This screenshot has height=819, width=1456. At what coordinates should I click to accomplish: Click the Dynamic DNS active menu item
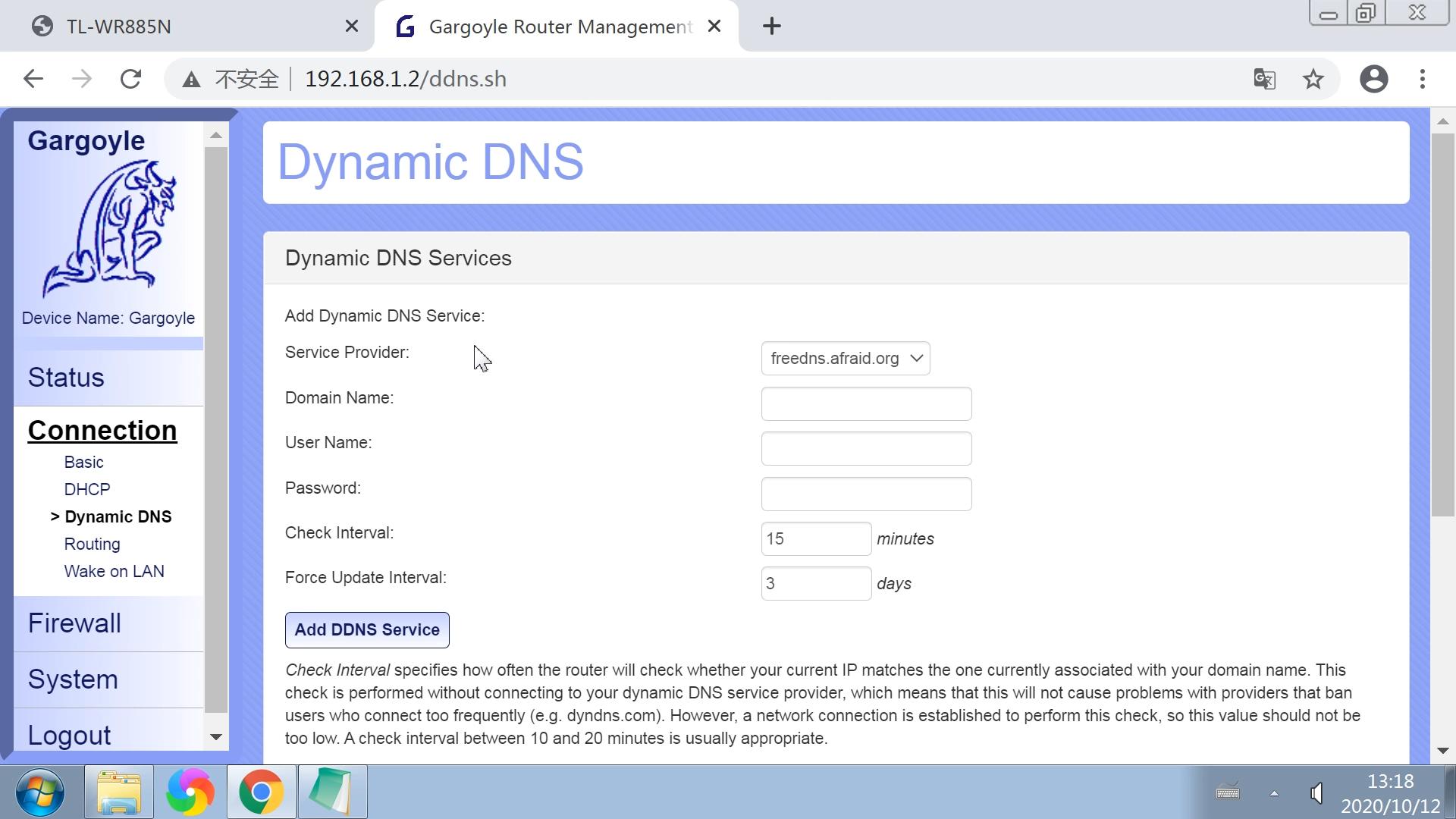117,516
